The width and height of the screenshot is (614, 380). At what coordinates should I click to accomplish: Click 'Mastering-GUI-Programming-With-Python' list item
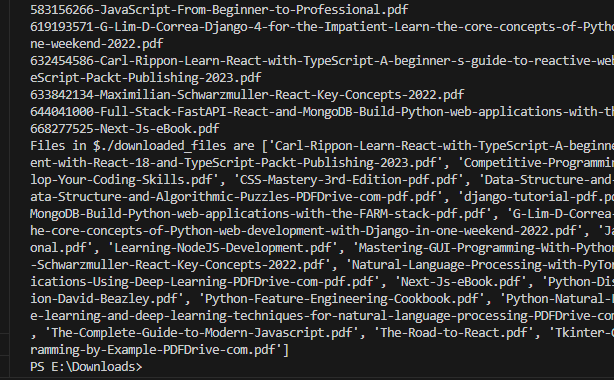pyautogui.click(x=483, y=248)
